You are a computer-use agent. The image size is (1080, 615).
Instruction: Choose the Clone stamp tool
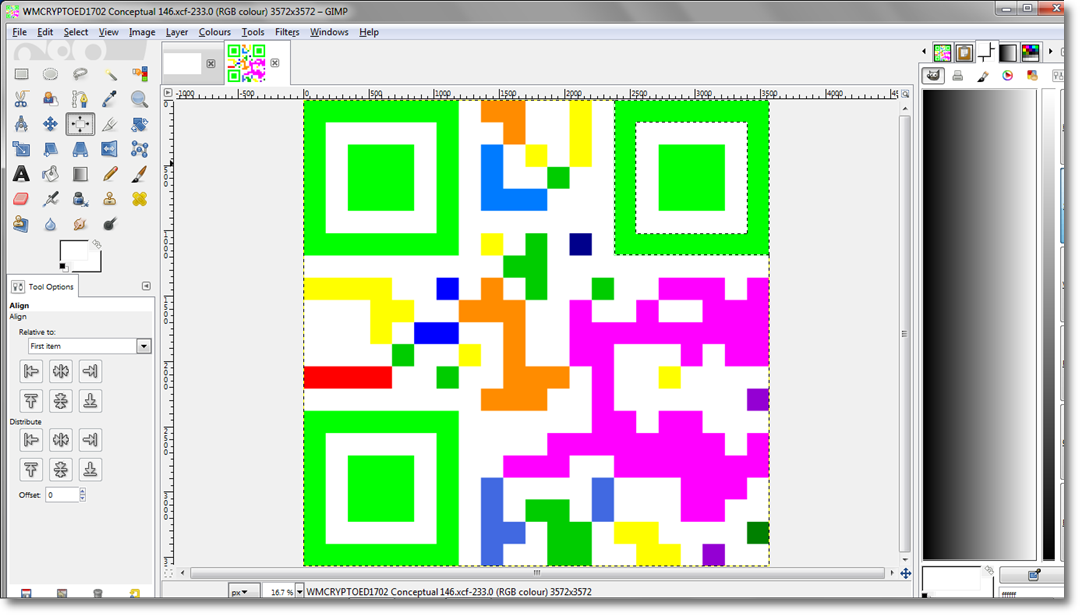click(110, 199)
